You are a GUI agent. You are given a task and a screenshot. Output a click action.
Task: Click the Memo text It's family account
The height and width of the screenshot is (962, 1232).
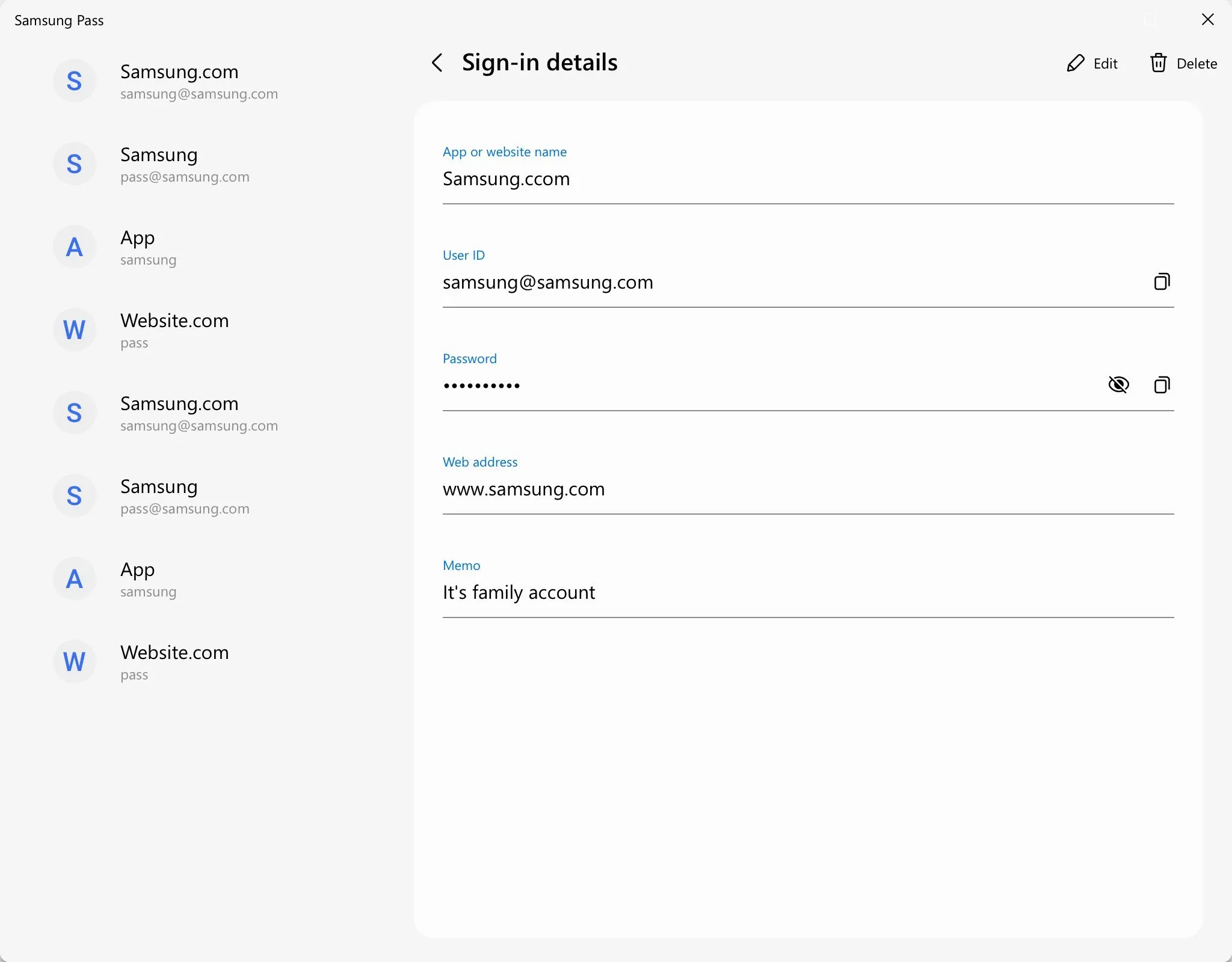(x=519, y=593)
